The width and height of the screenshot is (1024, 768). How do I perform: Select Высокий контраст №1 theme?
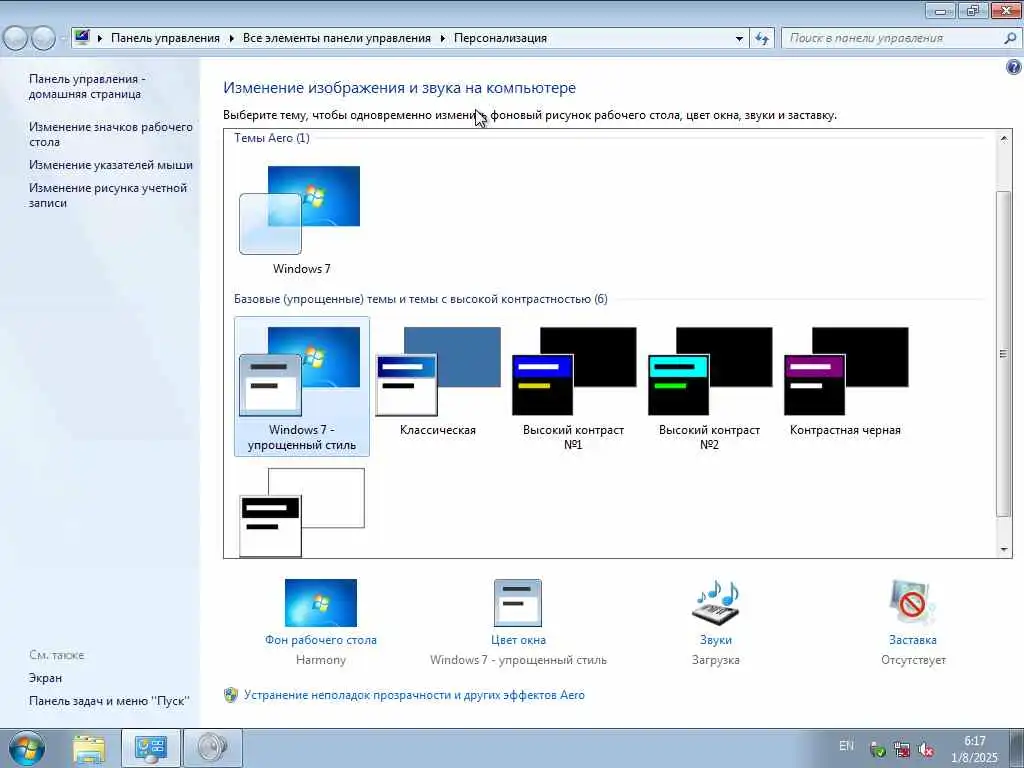click(x=573, y=389)
